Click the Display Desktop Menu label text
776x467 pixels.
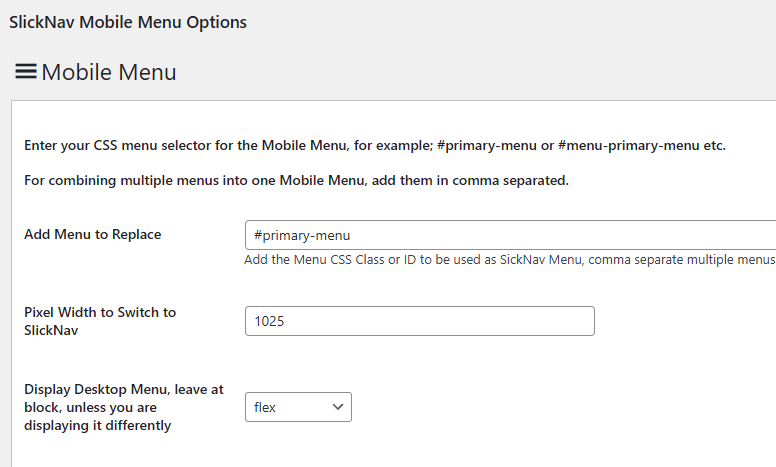(123, 390)
